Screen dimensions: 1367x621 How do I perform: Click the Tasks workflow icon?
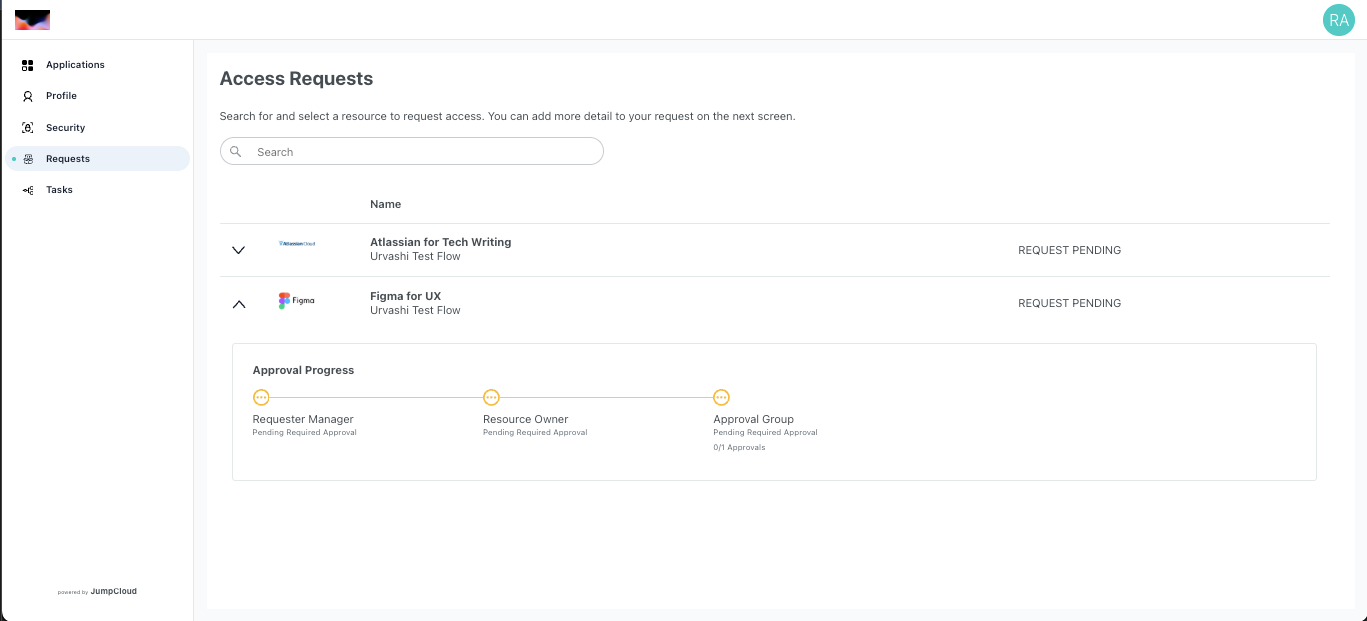click(x=28, y=190)
